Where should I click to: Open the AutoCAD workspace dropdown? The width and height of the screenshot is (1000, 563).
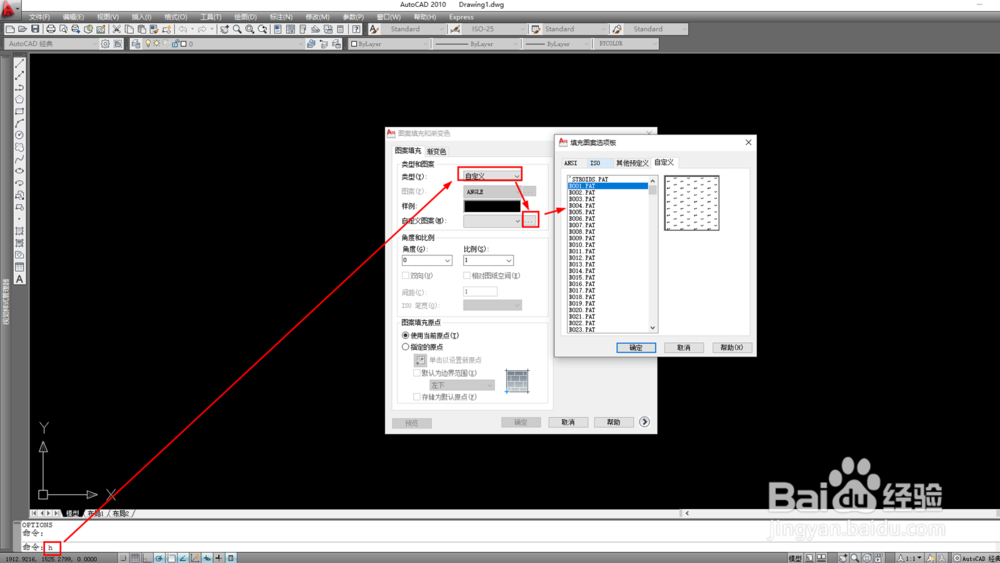[x=52, y=44]
